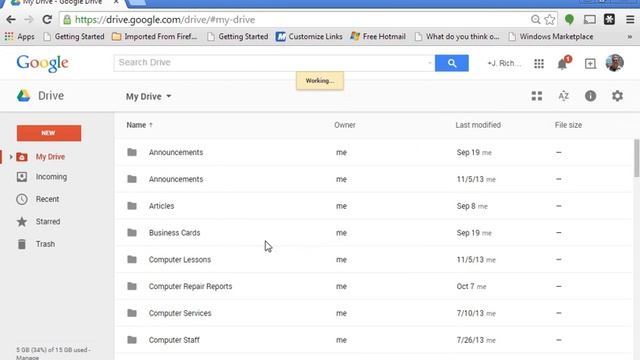Click the Owner column header
Viewport: 640px width, 360px height.
(345, 125)
